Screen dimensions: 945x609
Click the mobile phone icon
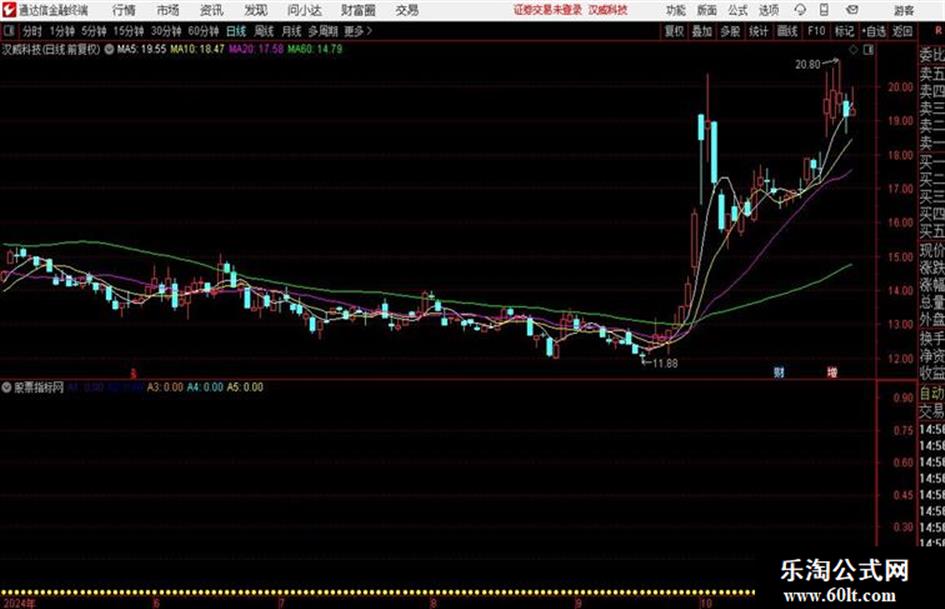tap(824, 10)
